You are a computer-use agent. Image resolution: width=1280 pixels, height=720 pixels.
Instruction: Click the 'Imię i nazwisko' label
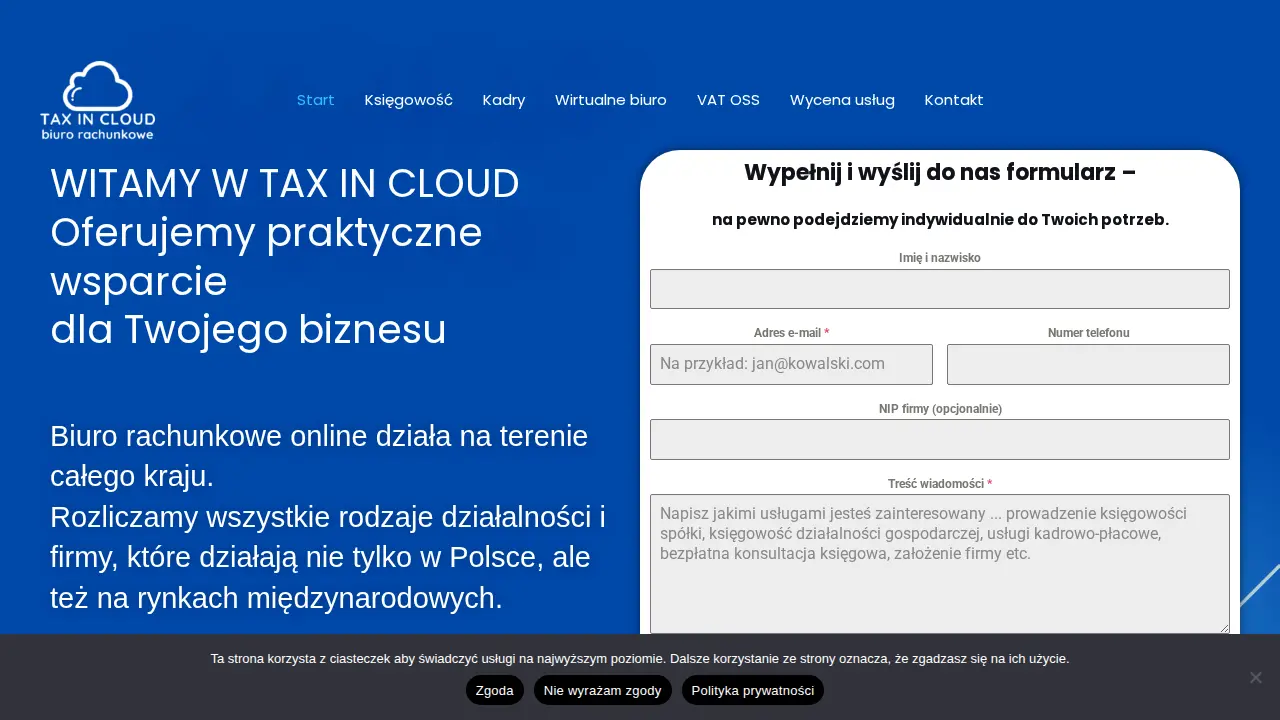[940, 258]
